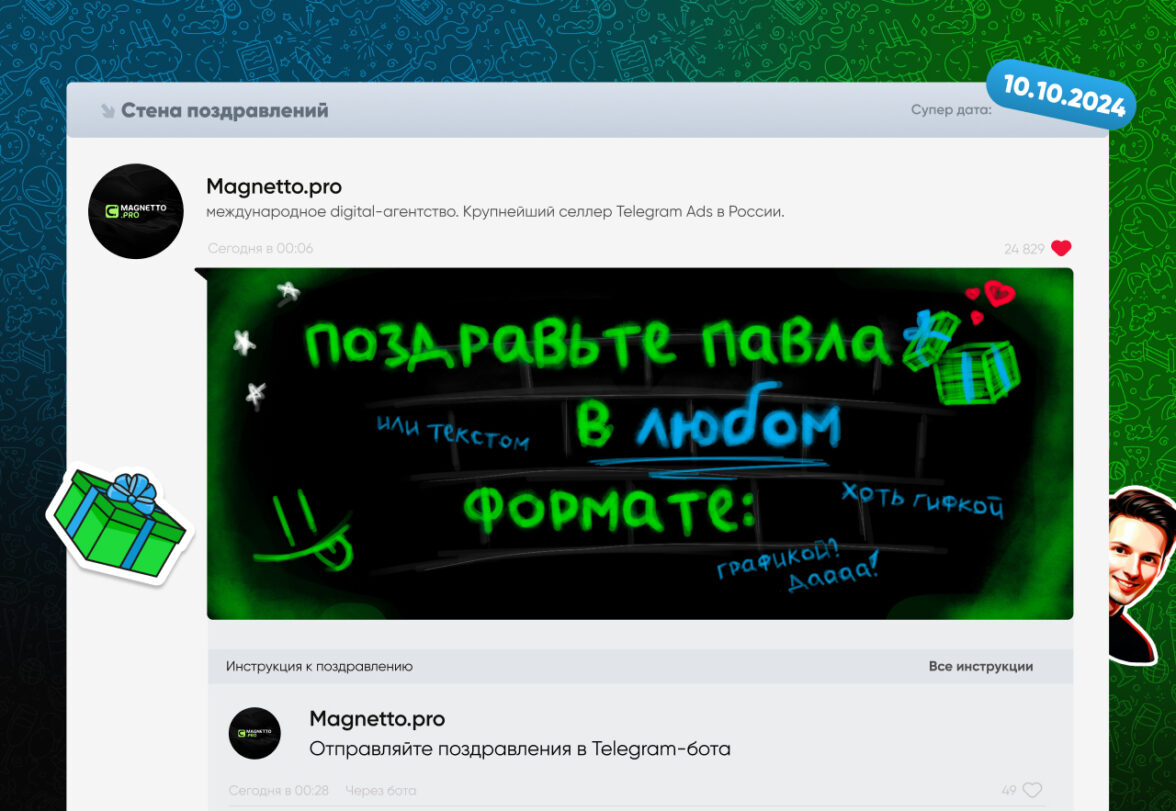This screenshot has height=811, width=1176.
Task: Click the 49 like count
Action: 1009,791
